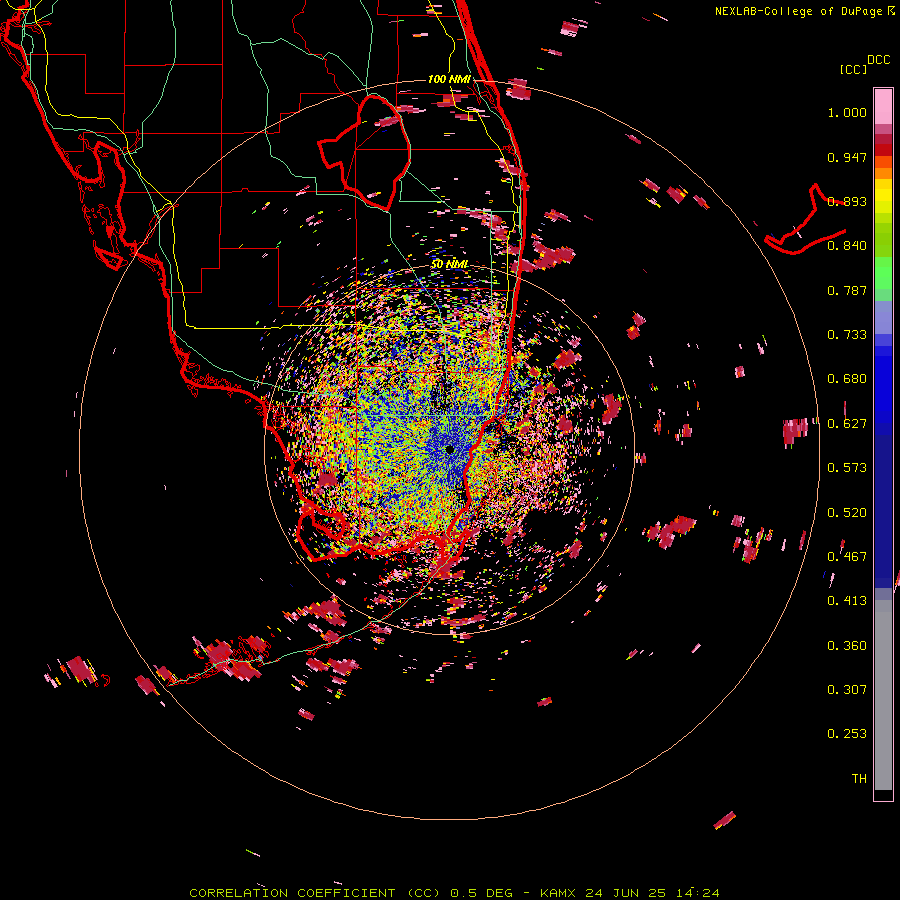This screenshot has width=900, height=900.
Task: Click the KAMX 24 JUN 25 14:24 timestamp
Action: click(x=630, y=893)
